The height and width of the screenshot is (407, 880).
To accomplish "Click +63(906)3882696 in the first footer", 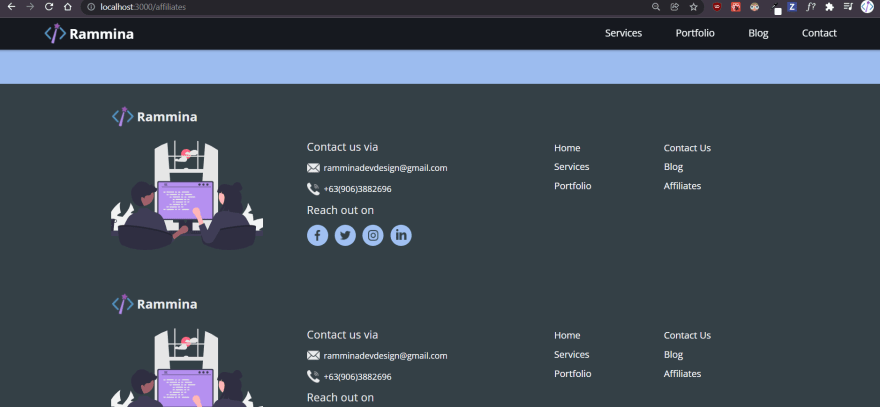I will (x=358, y=189).
